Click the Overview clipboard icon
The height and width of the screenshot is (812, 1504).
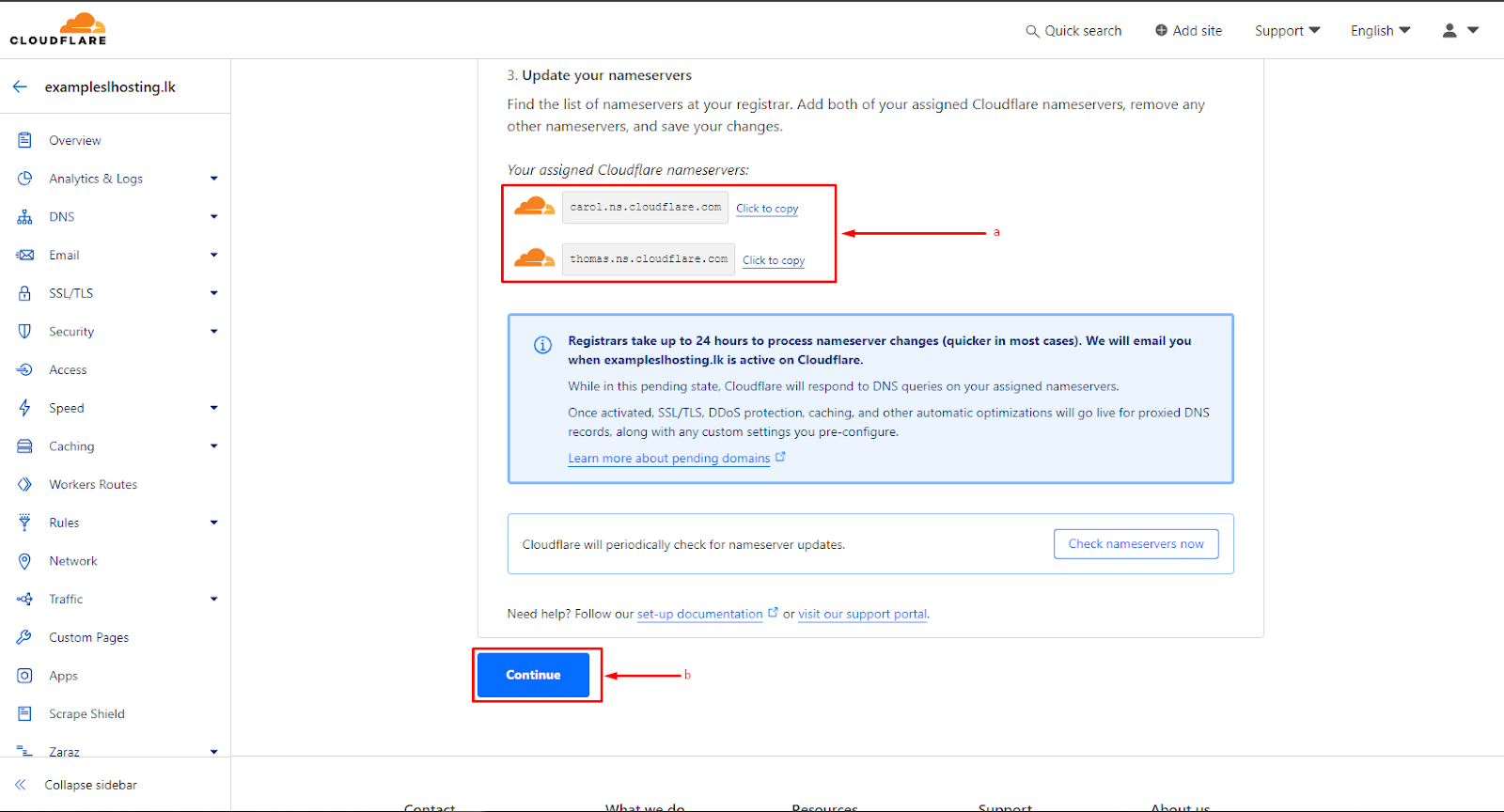click(24, 140)
